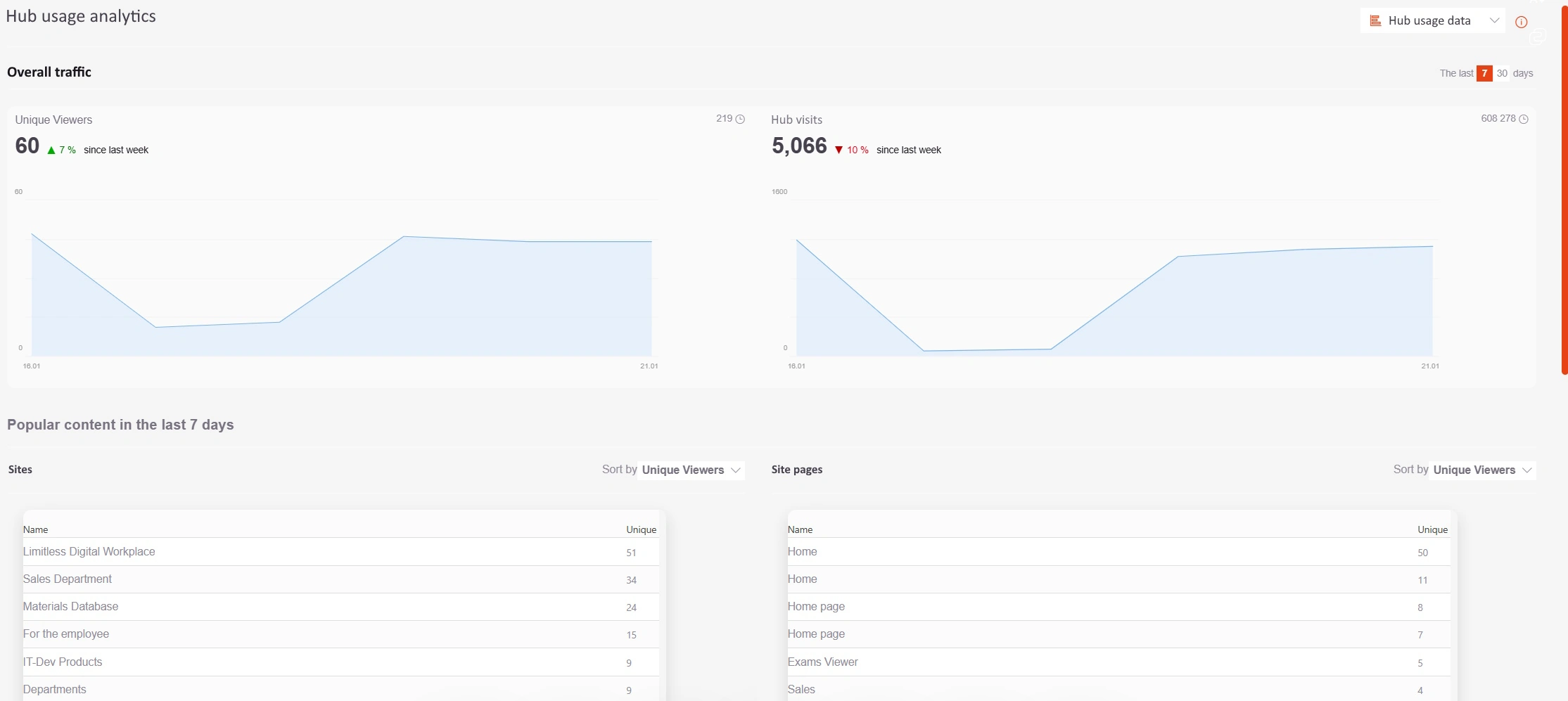Click the faint link icon below info
Screen dimensions: 1568x701
click(x=1538, y=37)
